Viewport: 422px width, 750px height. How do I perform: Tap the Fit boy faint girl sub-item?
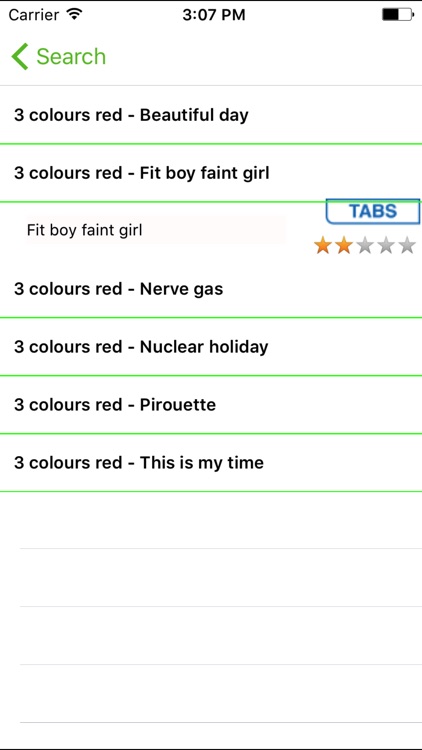(155, 230)
